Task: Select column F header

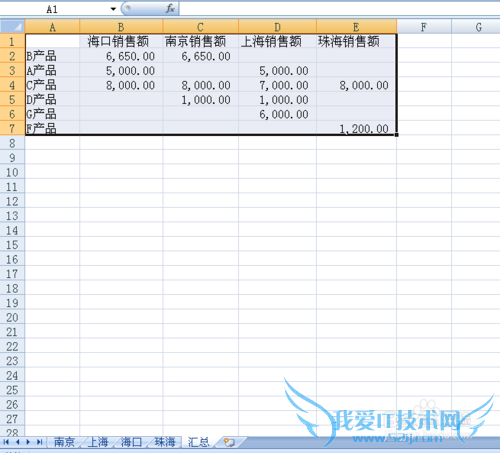Action: point(424,27)
